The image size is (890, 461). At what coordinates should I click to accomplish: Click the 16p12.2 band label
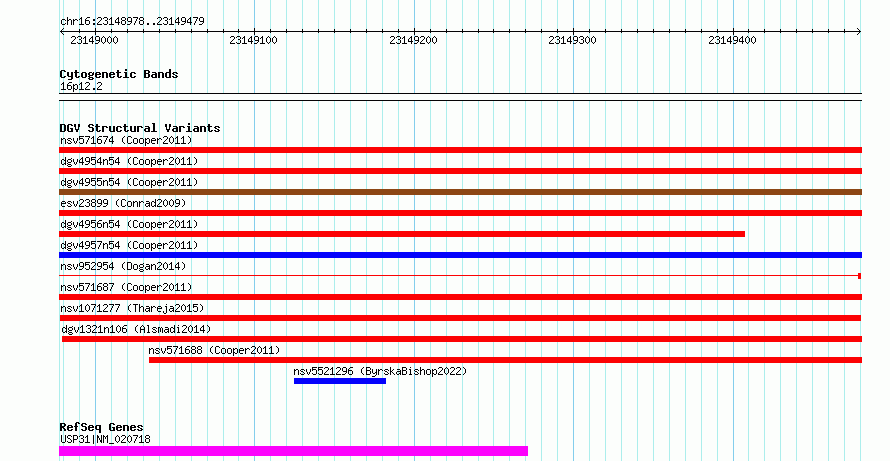(81, 87)
